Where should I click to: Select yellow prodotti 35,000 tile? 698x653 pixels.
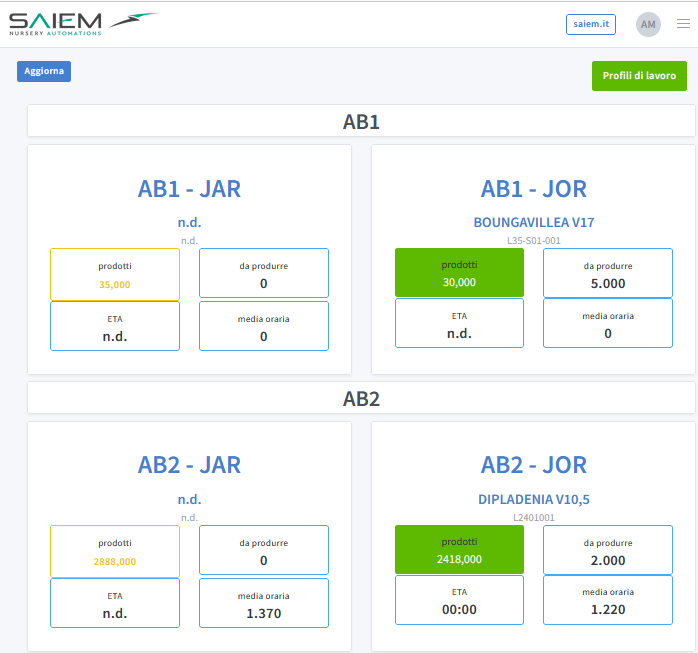coord(115,275)
